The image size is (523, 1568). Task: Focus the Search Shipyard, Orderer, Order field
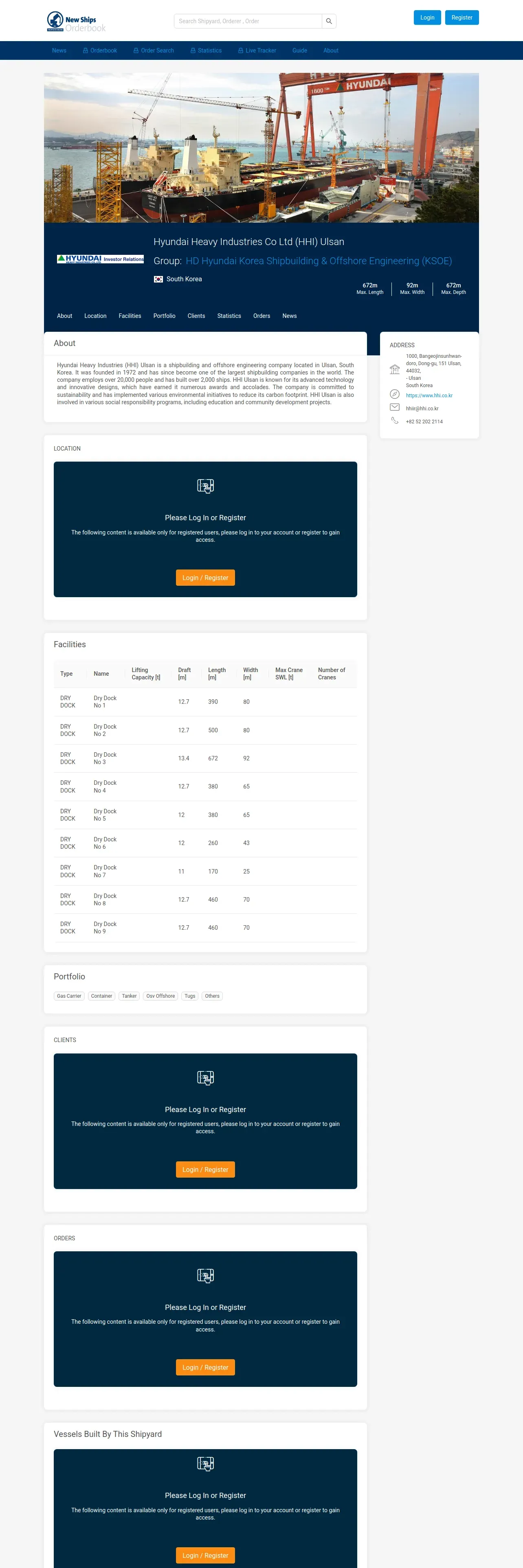248,21
